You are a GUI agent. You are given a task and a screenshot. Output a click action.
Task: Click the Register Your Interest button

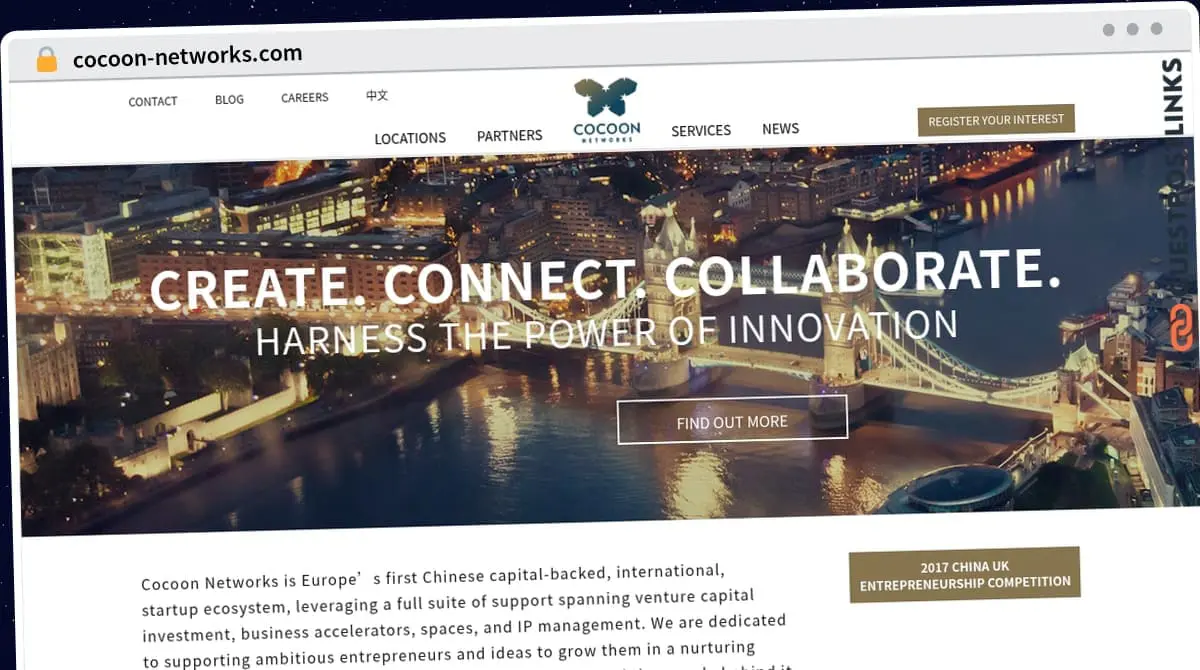(996, 120)
